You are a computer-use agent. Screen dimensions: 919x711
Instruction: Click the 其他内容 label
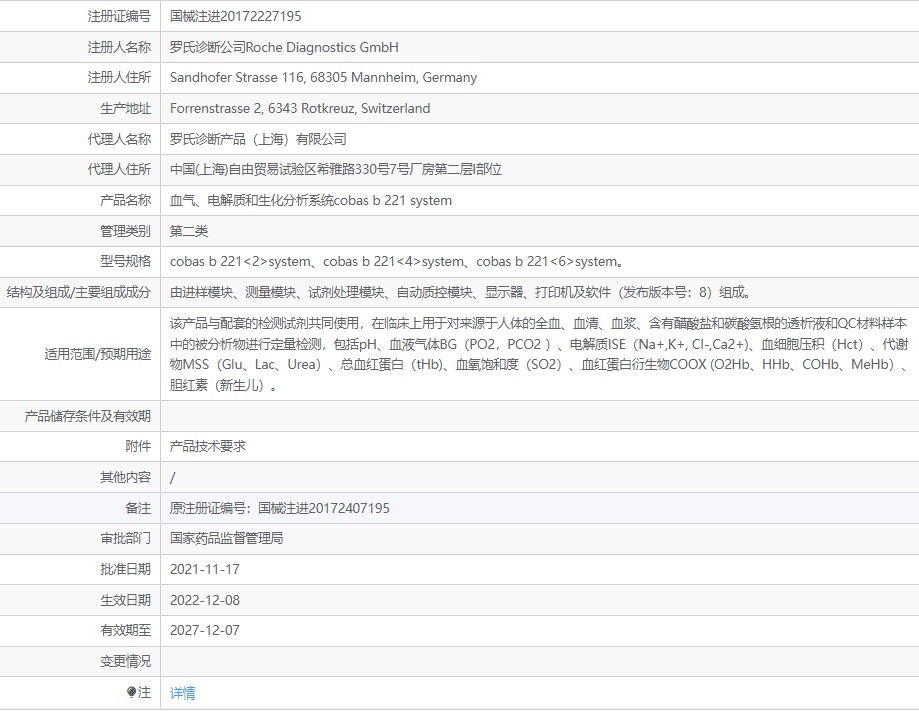tap(125, 478)
